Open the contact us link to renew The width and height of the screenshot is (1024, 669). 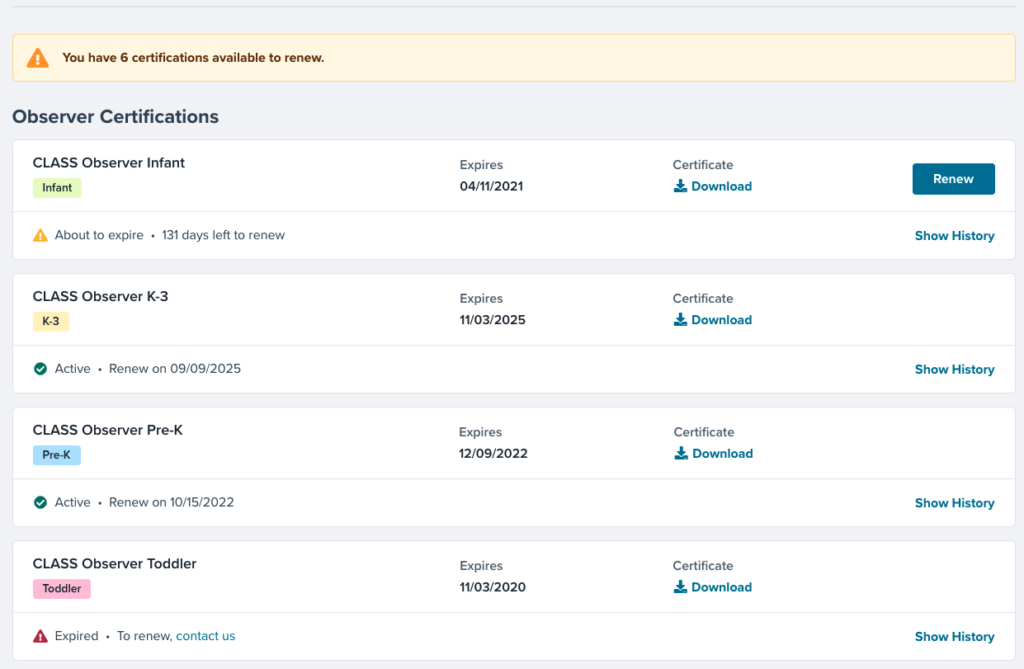tap(205, 636)
